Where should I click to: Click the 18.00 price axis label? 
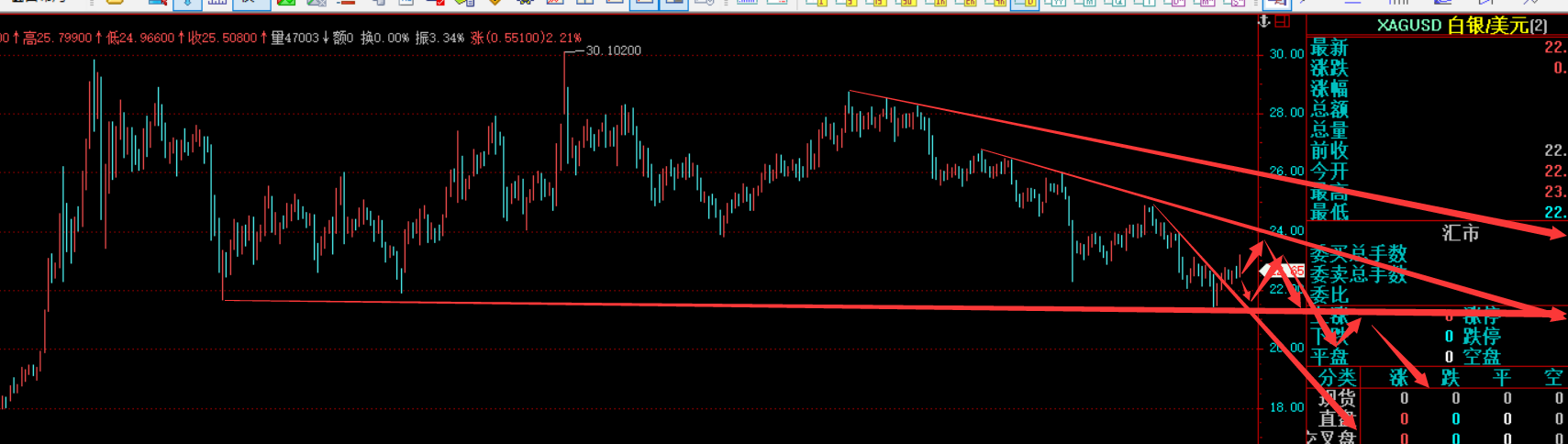(1285, 407)
